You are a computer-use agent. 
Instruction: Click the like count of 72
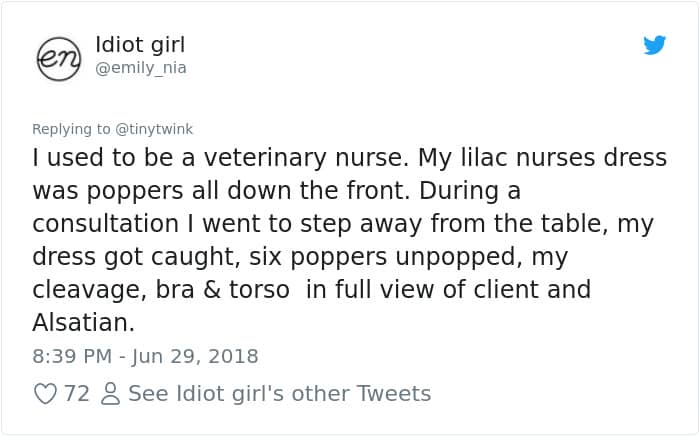coord(77,394)
